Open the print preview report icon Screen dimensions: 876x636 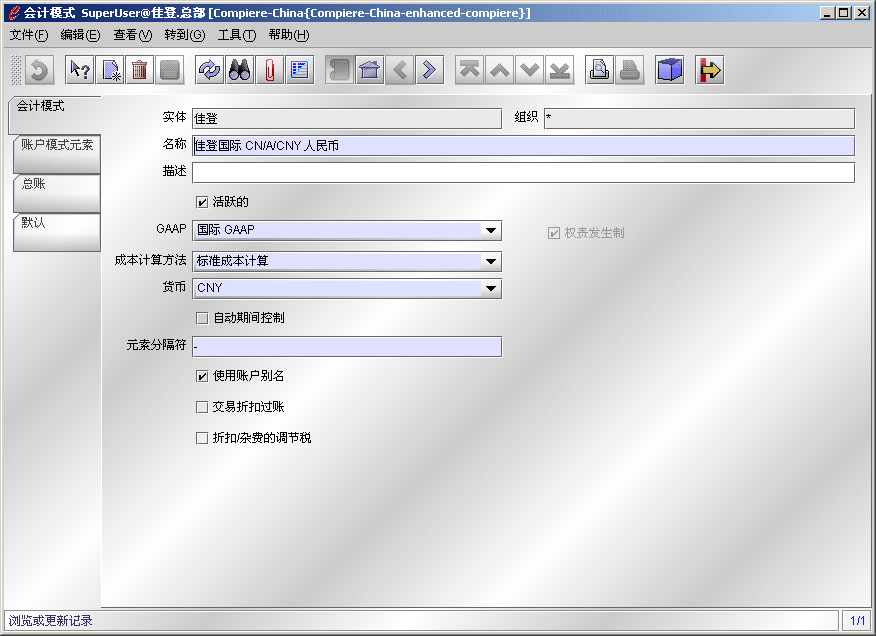point(600,70)
